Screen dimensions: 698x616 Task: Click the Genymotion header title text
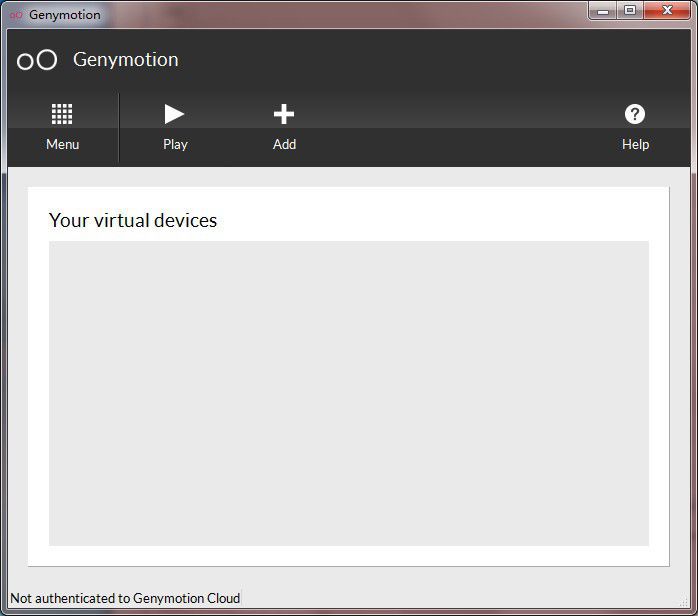tap(126, 60)
